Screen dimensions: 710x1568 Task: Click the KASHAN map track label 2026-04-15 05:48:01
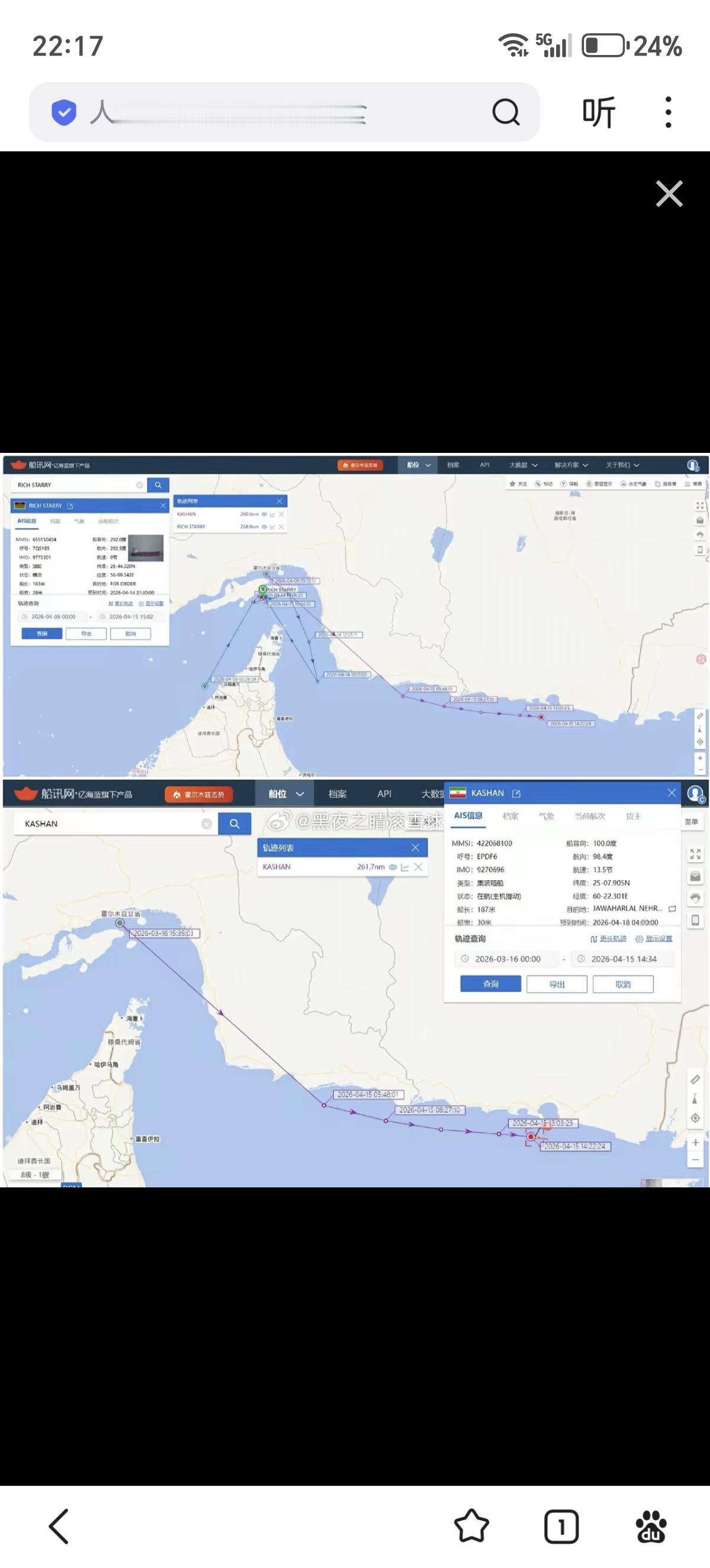(x=368, y=1094)
